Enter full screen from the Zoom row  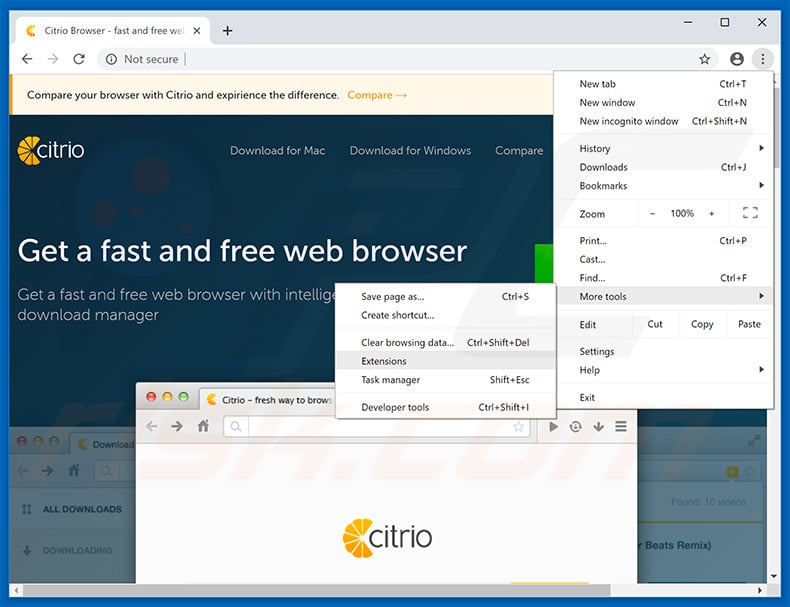point(750,213)
